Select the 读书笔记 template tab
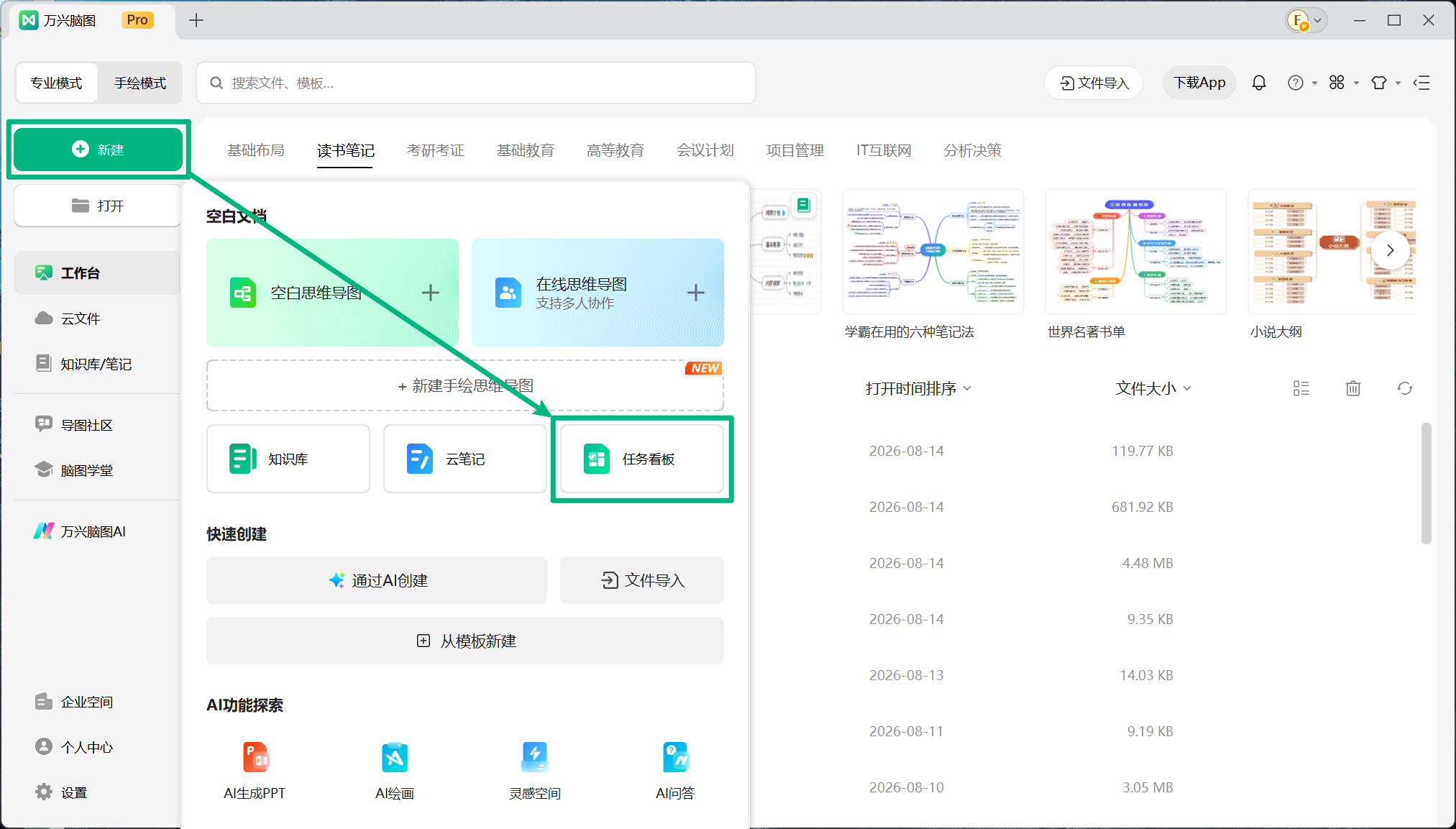This screenshot has width=1456, height=829. (346, 150)
